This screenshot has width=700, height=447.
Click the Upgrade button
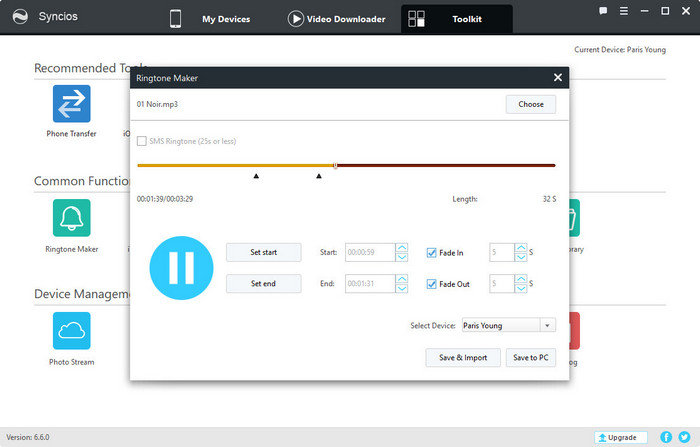click(x=621, y=437)
